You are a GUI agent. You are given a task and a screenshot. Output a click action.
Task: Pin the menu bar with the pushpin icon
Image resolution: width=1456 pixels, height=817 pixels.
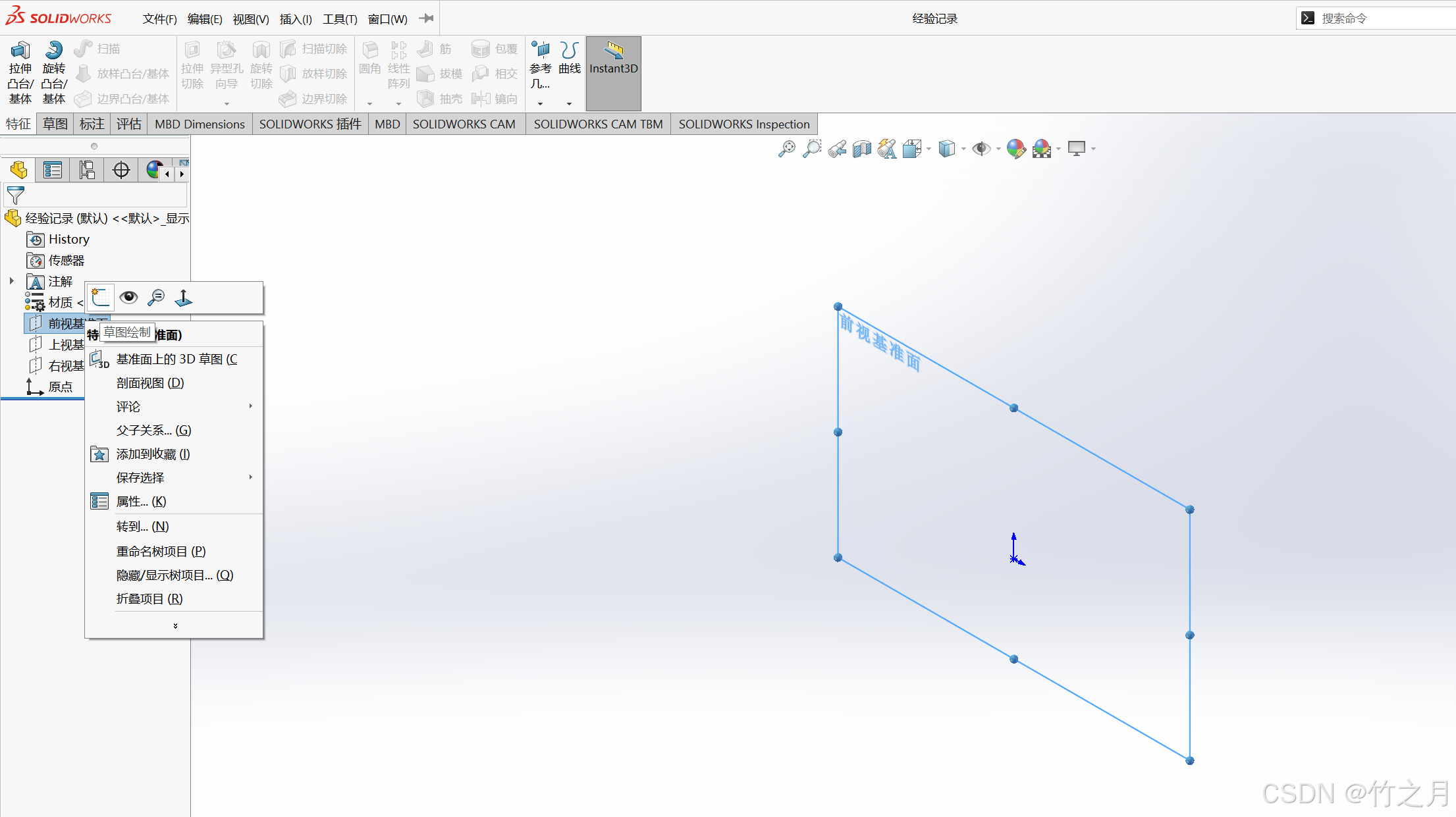(x=426, y=18)
